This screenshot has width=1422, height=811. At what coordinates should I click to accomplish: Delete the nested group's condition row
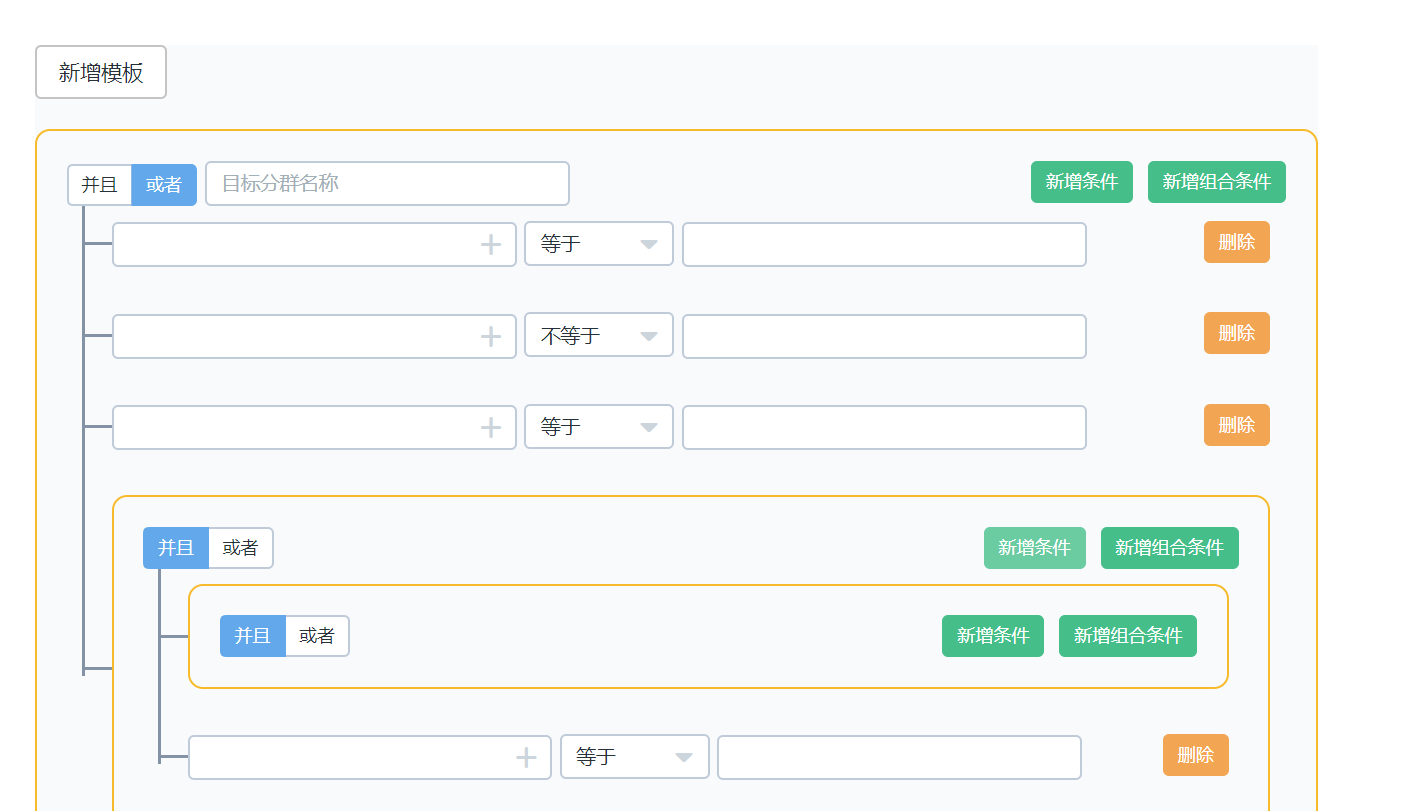(x=1195, y=755)
